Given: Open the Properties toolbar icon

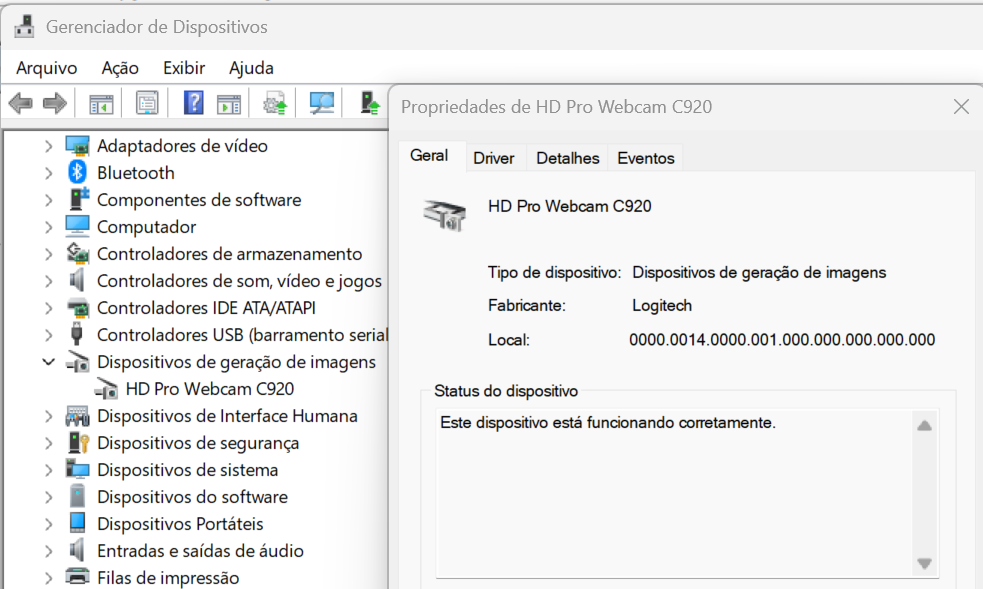Looking at the screenshot, I should (x=147, y=103).
